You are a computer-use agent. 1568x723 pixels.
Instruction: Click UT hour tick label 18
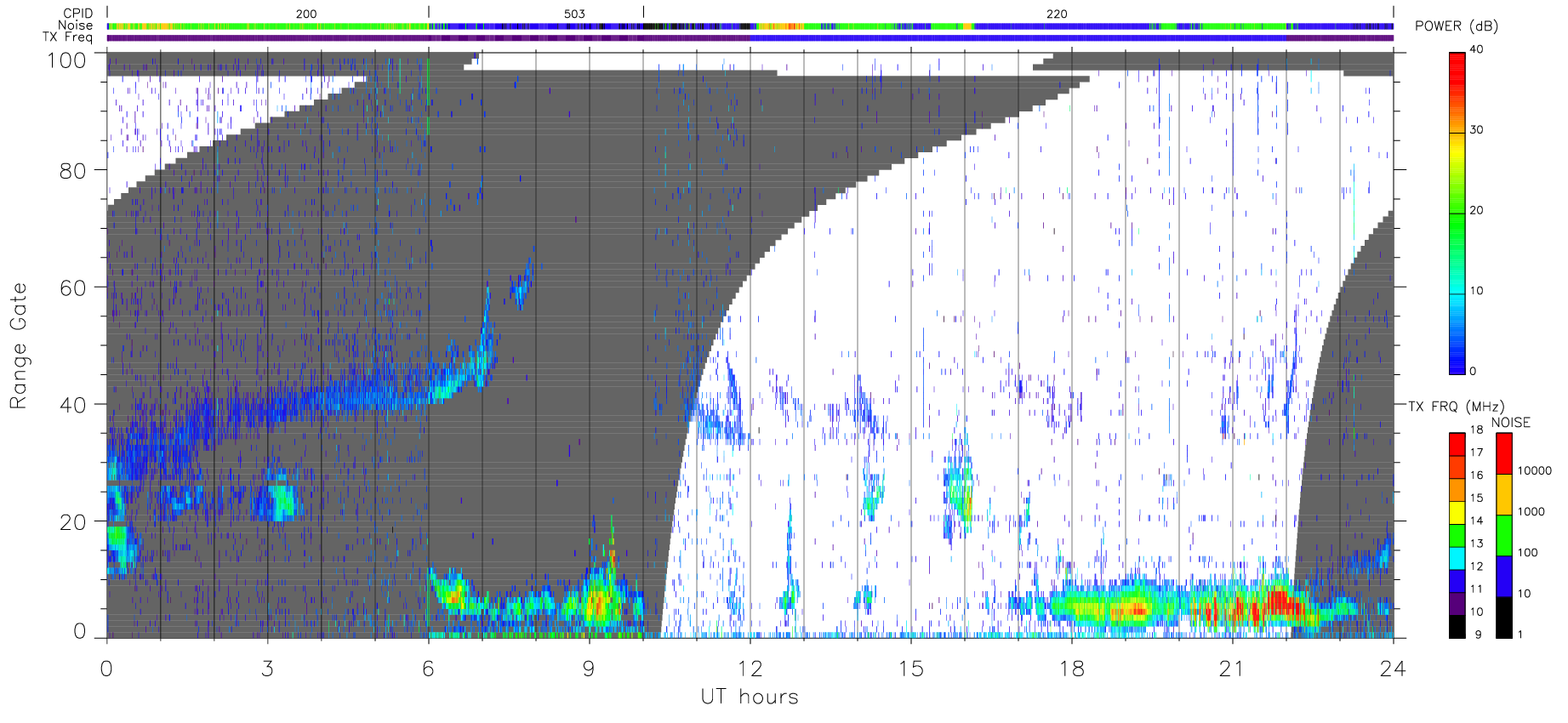tap(1071, 669)
